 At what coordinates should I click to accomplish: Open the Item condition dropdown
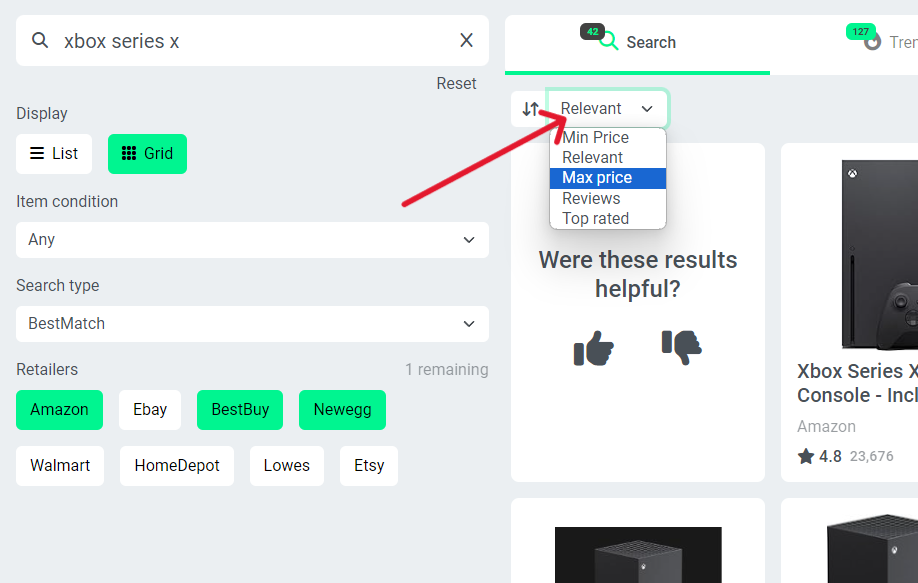[252, 240]
